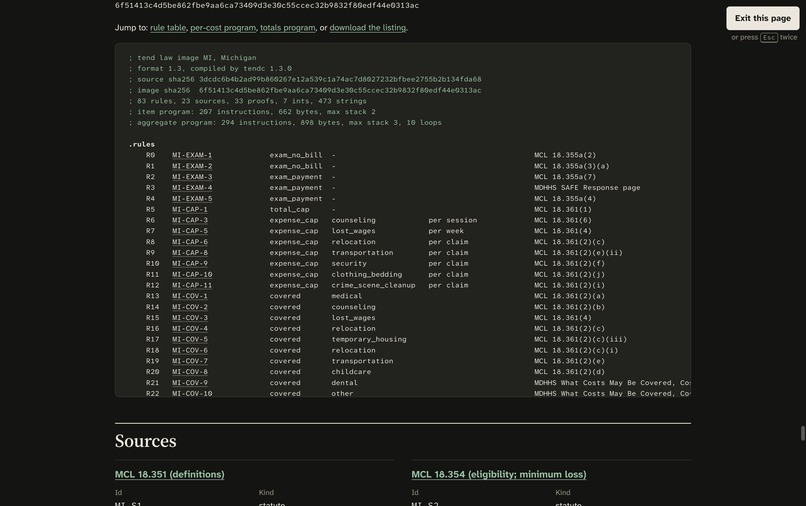The height and width of the screenshot is (506, 806).
Task: Open rule MI-COV-2 link
Action: 190,307
